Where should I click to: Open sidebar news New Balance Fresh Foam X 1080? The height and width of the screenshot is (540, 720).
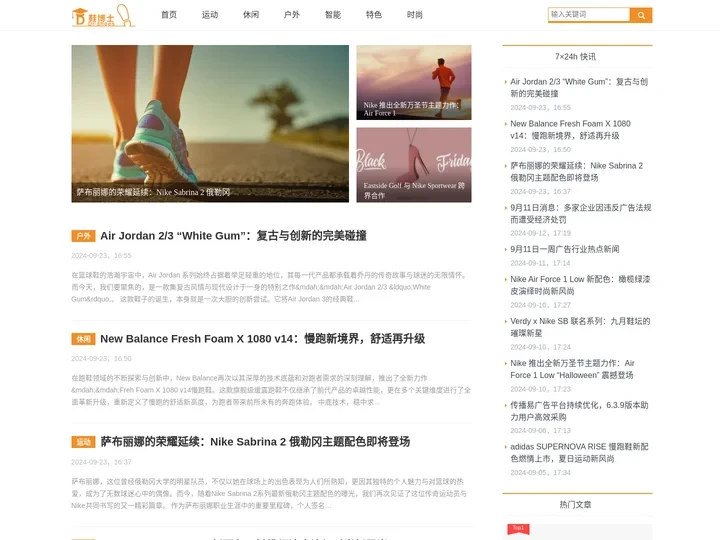tap(570, 129)
